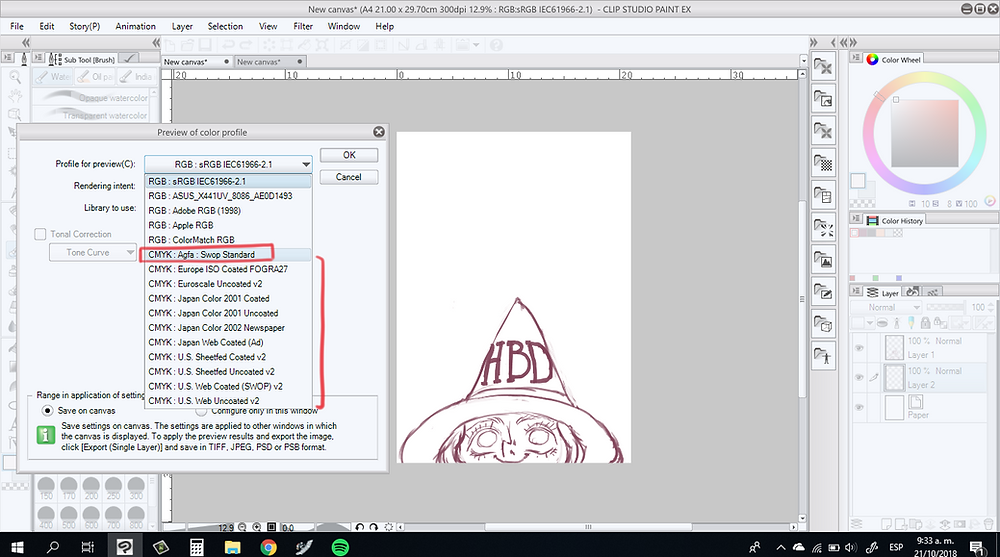Hide Layer 1 using its eye icon

(859, 348)
